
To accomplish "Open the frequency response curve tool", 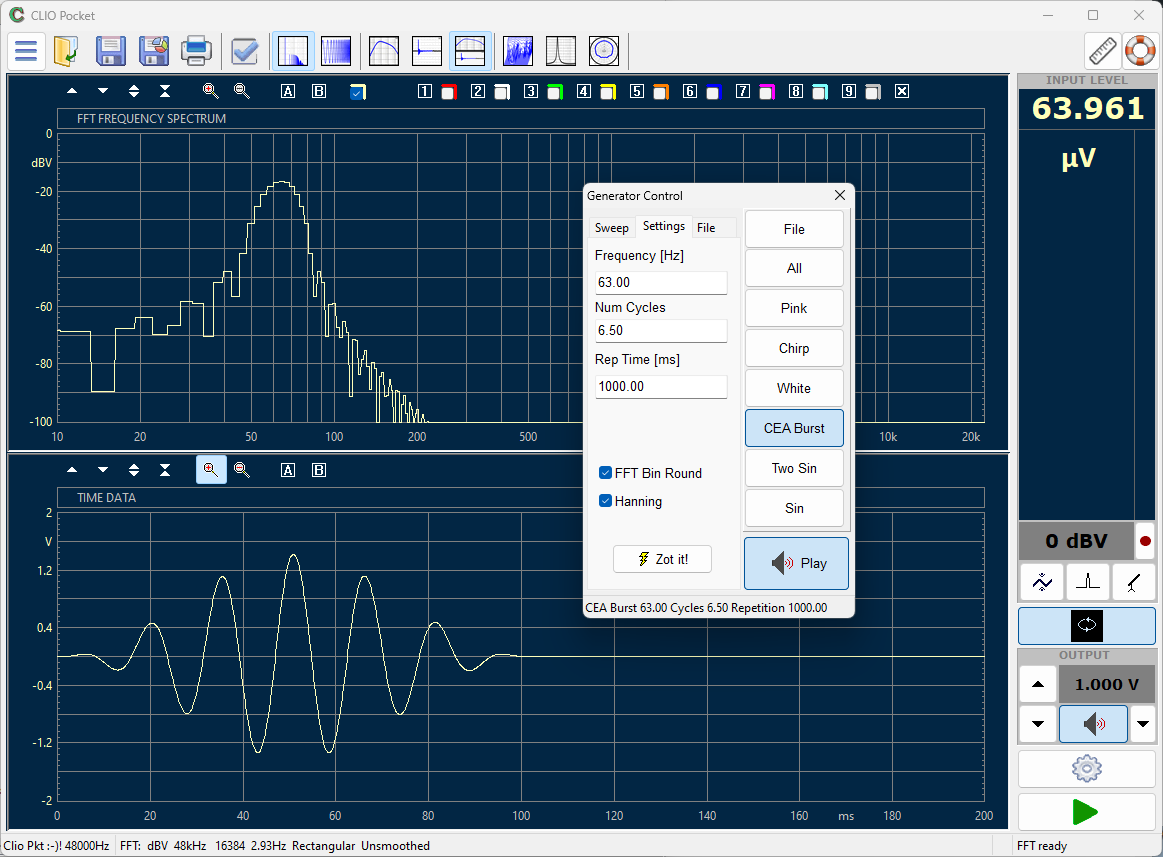I will tap(384, 51).
